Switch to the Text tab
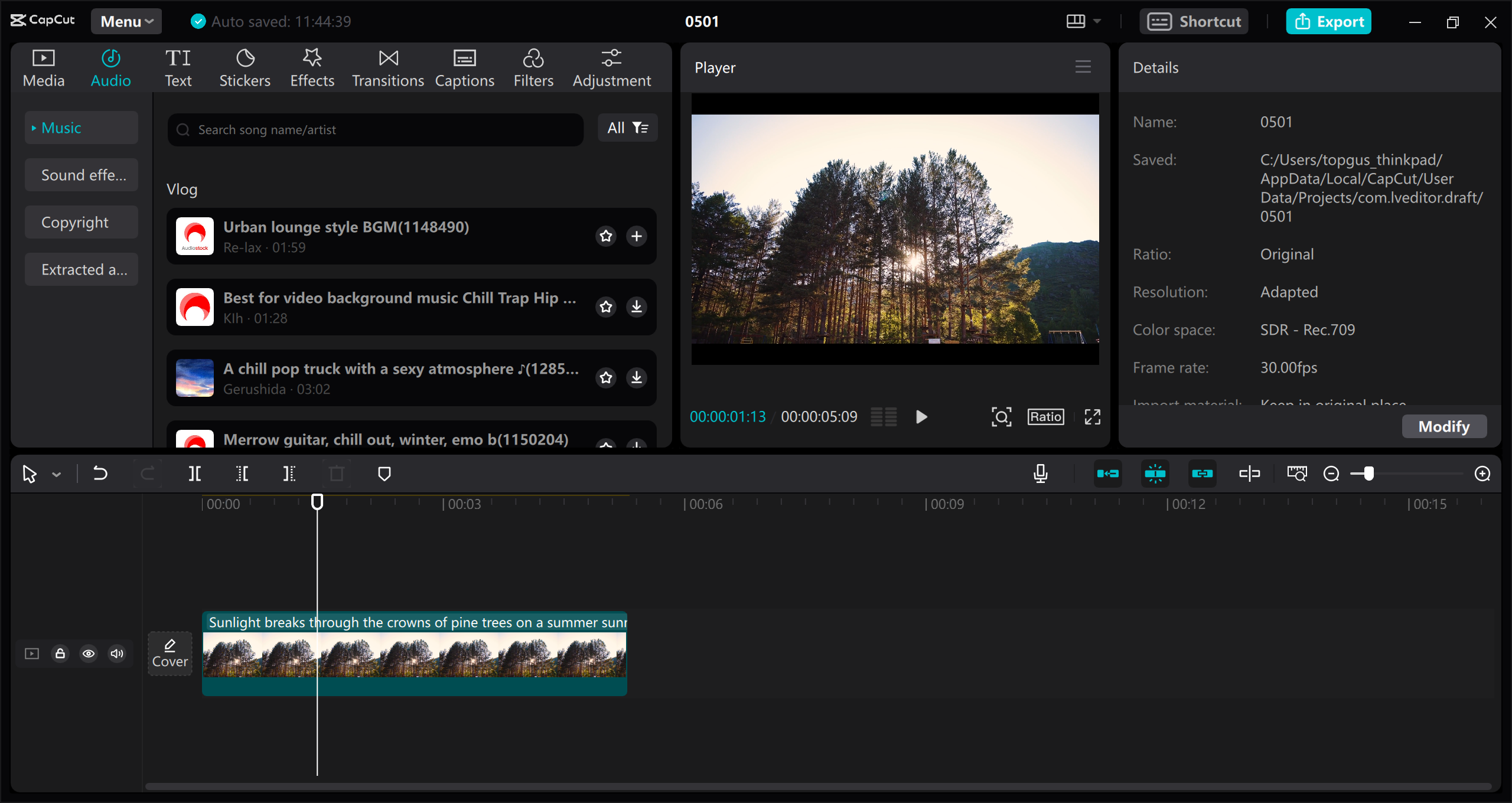Image resolution: width=1512 pixels, height=803 pixels. point(178,67)
